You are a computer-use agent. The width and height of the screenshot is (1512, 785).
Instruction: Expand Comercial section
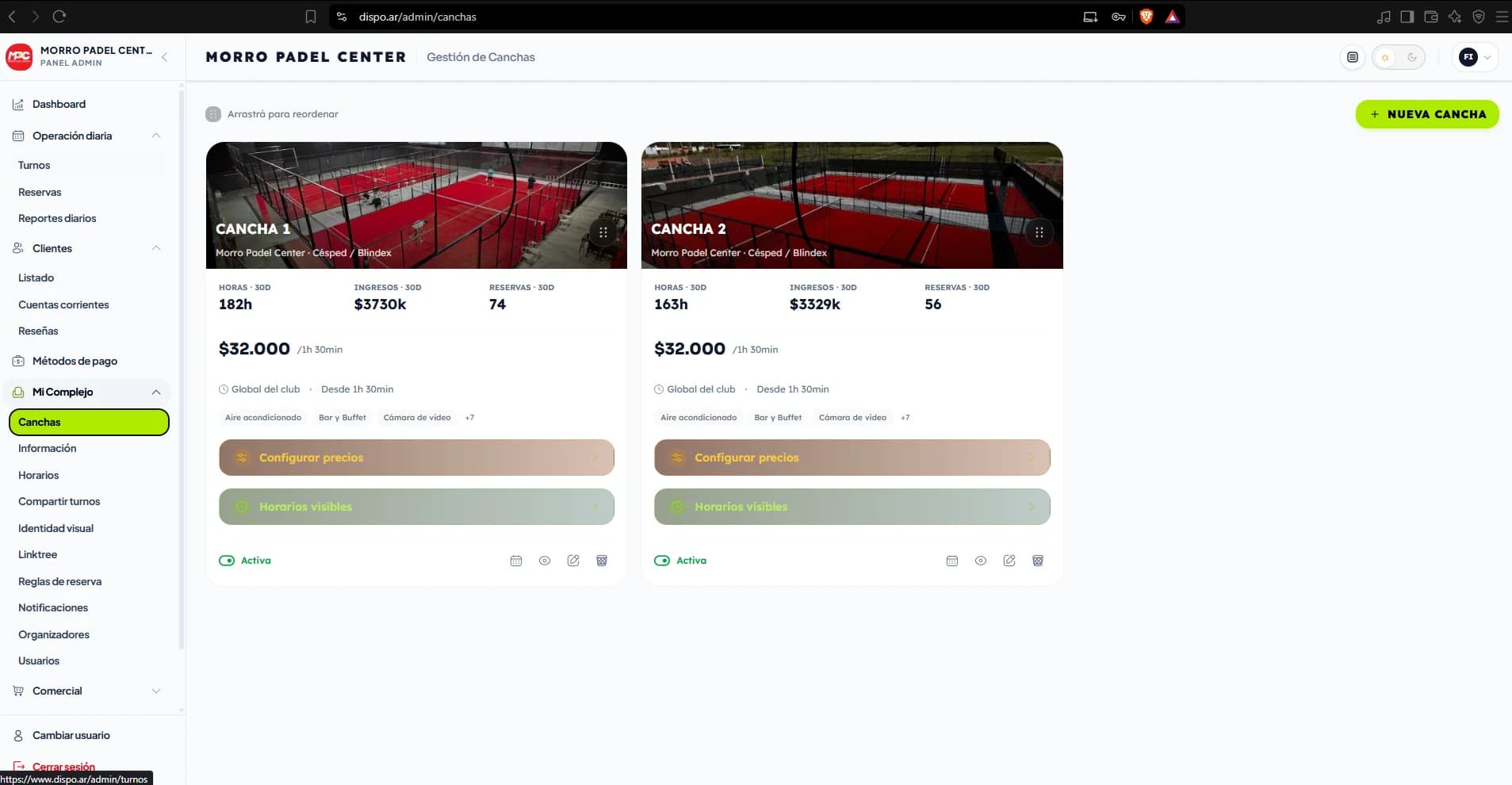point(156,691)
